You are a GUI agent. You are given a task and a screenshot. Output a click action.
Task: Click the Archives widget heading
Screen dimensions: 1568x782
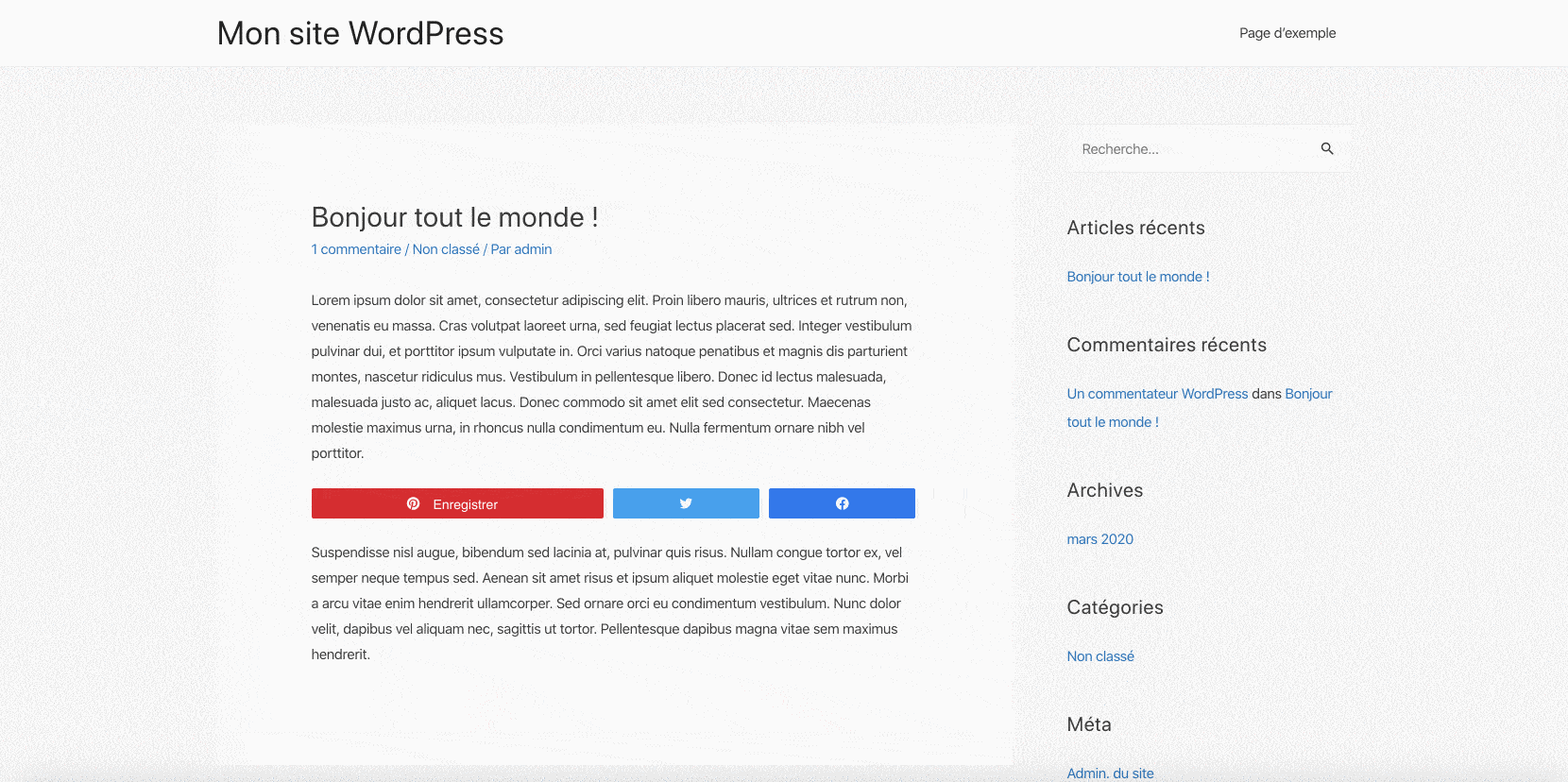pyautogui.click(x=1104, y=490)
